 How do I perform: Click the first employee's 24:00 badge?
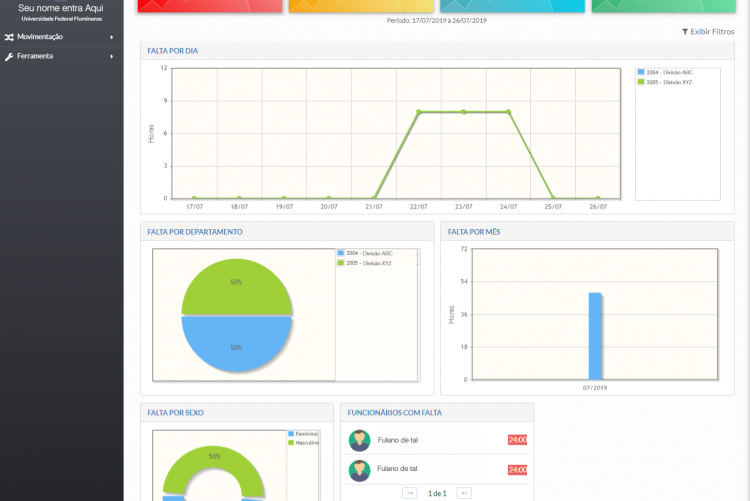tap(517, 440)
